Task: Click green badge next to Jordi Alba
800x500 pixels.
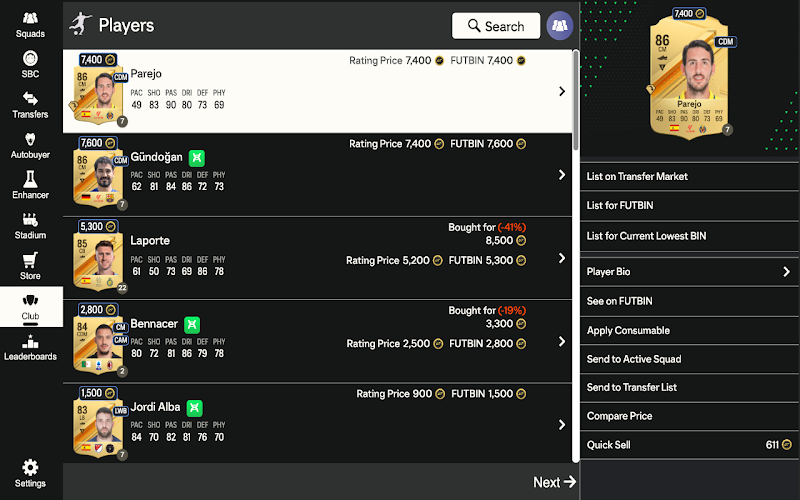Action: [194, 408]
